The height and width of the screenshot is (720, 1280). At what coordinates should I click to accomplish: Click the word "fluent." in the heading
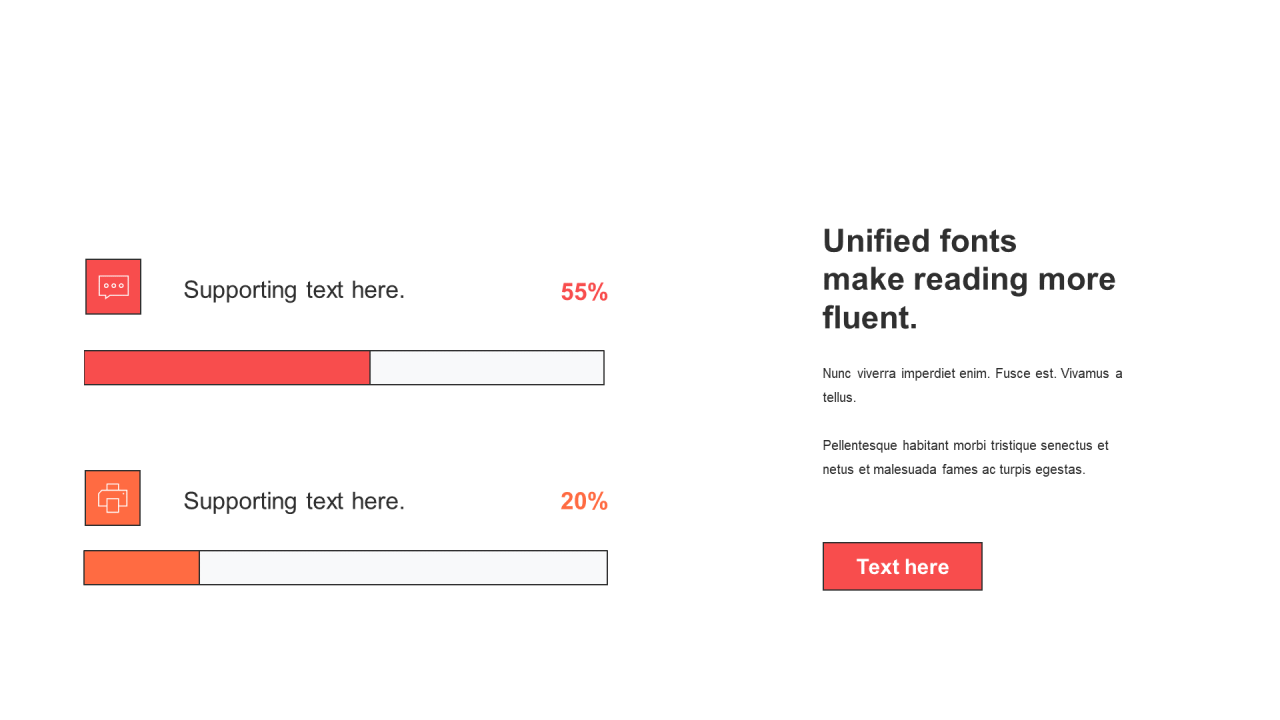click(870, 318)
